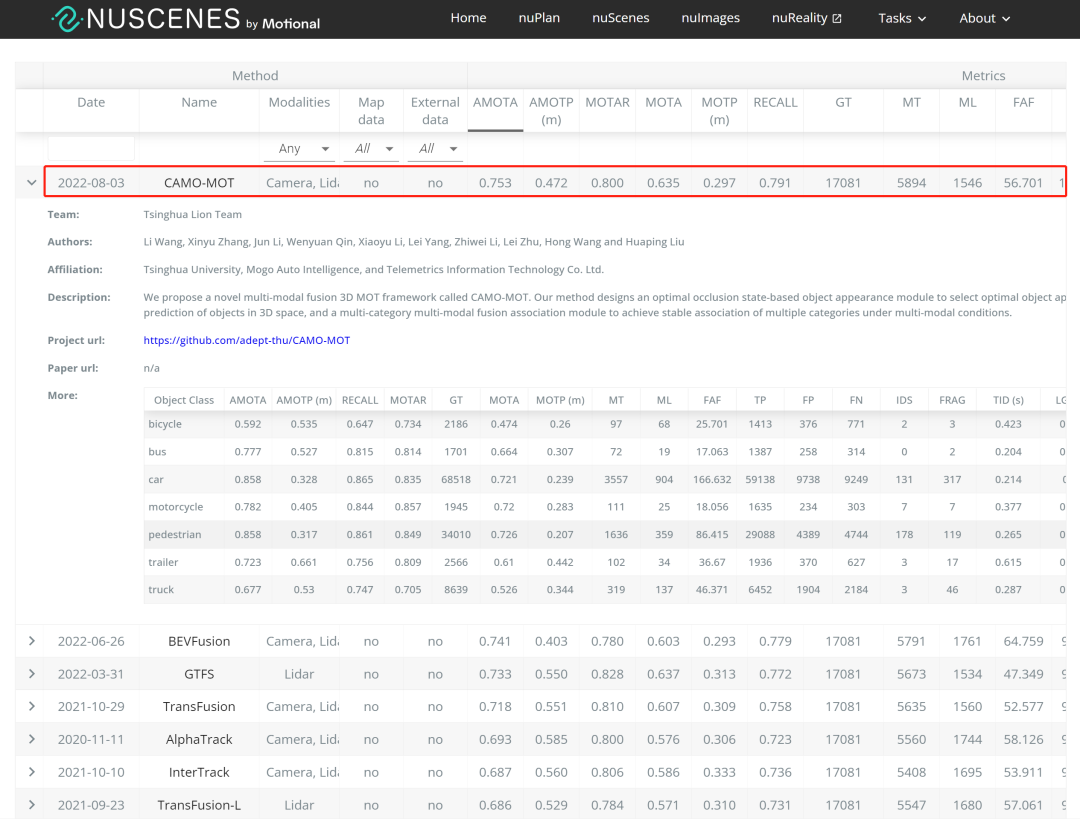Image resolution: width=1080 pixels, height=819 pixels.
Task: Sort by RECALL column header
Action: tap(775, 103)
